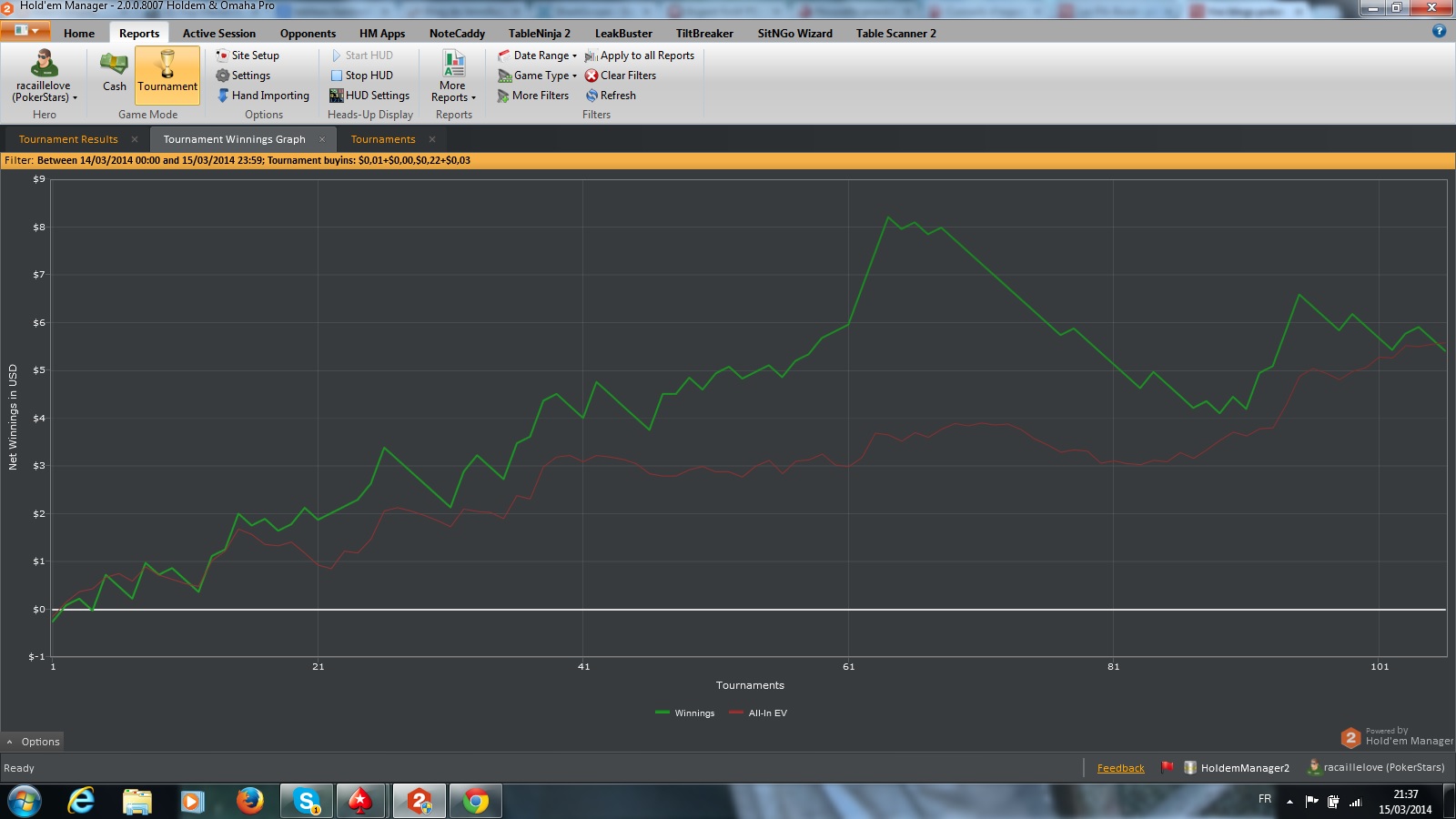
Task: Open Media Player from taskbar
Action: tap(192, 802)
